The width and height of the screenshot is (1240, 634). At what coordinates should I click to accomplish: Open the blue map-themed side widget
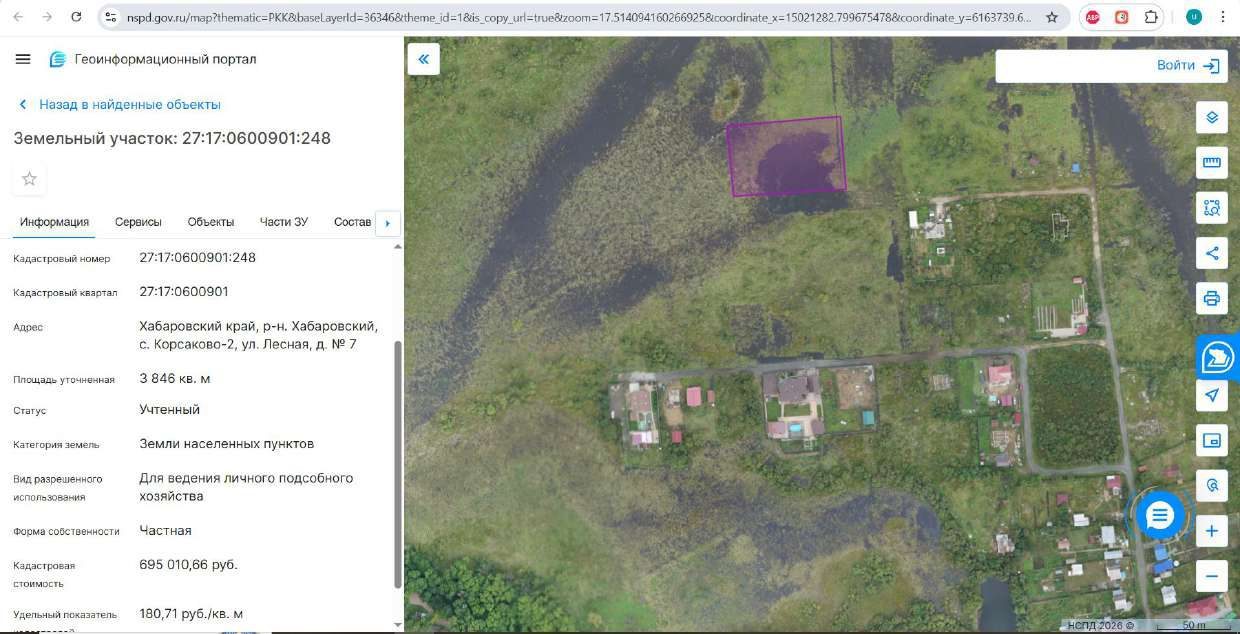(1219, 356)
